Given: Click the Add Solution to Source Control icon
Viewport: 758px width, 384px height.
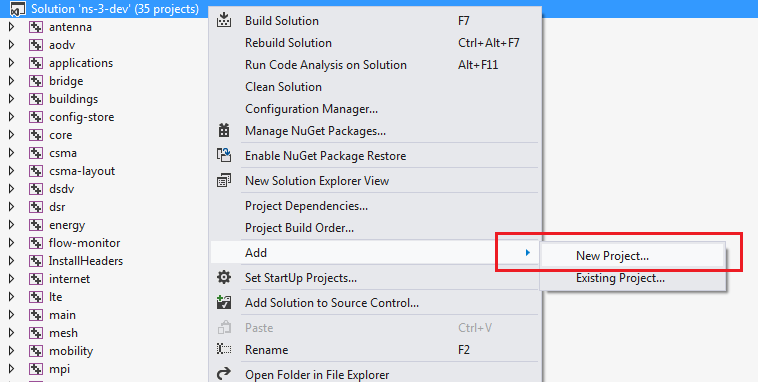Looking at the screenshot, I should pos(224,303).
